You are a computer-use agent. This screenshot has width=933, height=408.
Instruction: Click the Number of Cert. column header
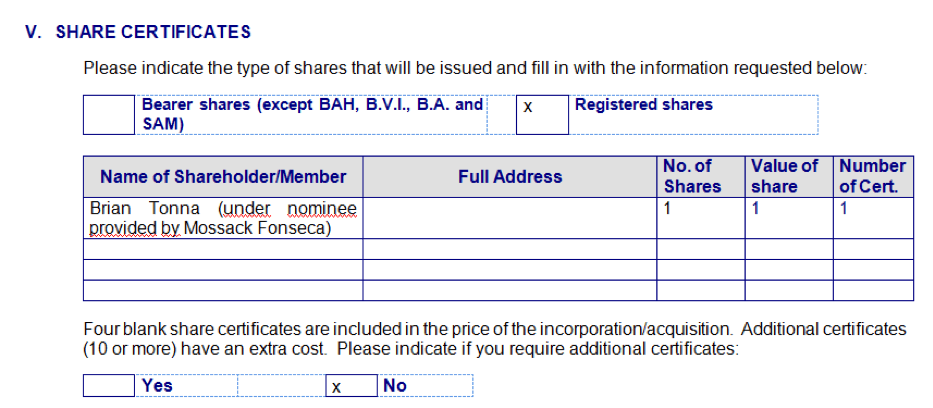[x=872, y=177]
